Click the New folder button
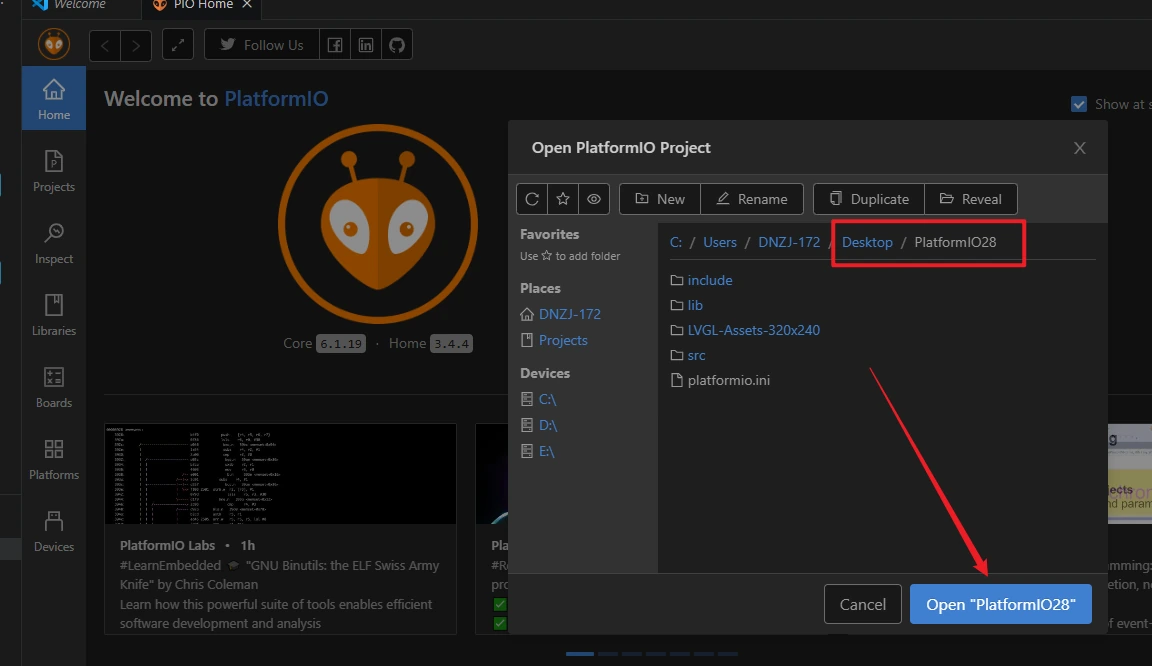This screenshot has height=666, width=1152. pyautogui.click(x=660, y=199)
